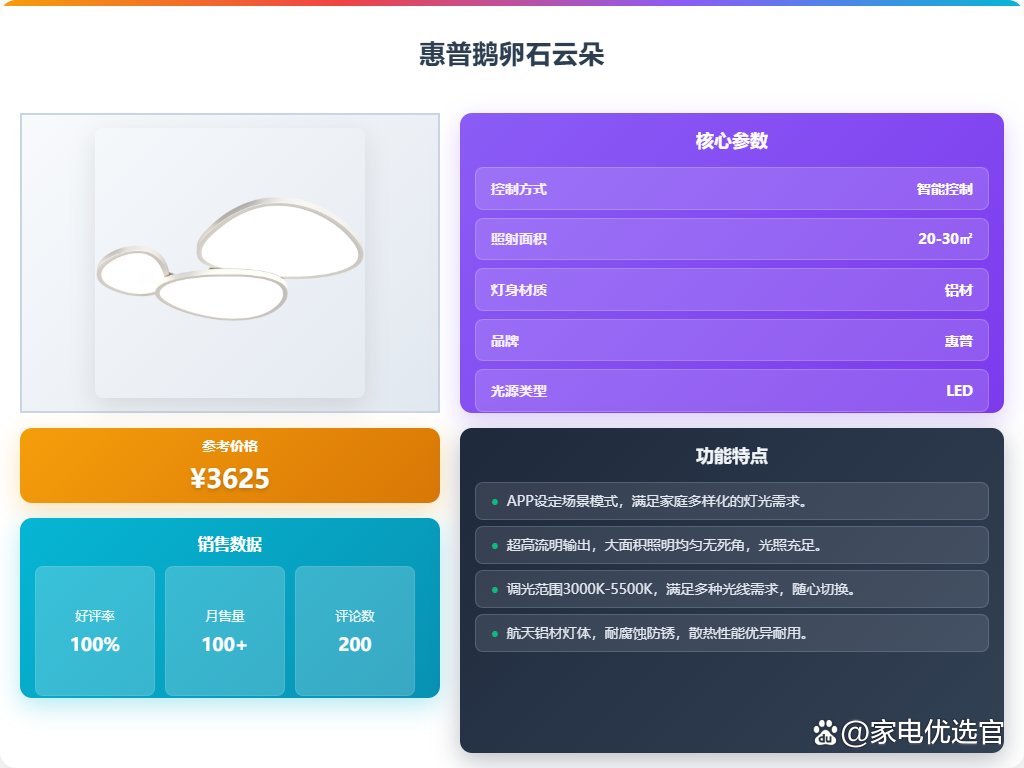The height and width of the screenshot is (768, 1024).
Task: Select the 超高流明输出 feature row
Action: (x=731, y=545)
